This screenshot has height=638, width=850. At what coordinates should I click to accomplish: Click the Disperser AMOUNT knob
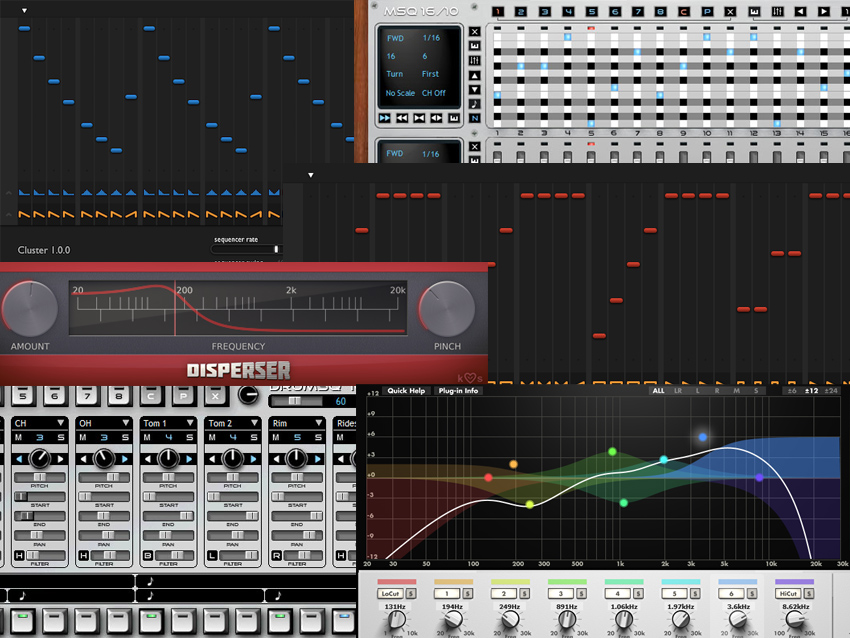coord(30,309)
